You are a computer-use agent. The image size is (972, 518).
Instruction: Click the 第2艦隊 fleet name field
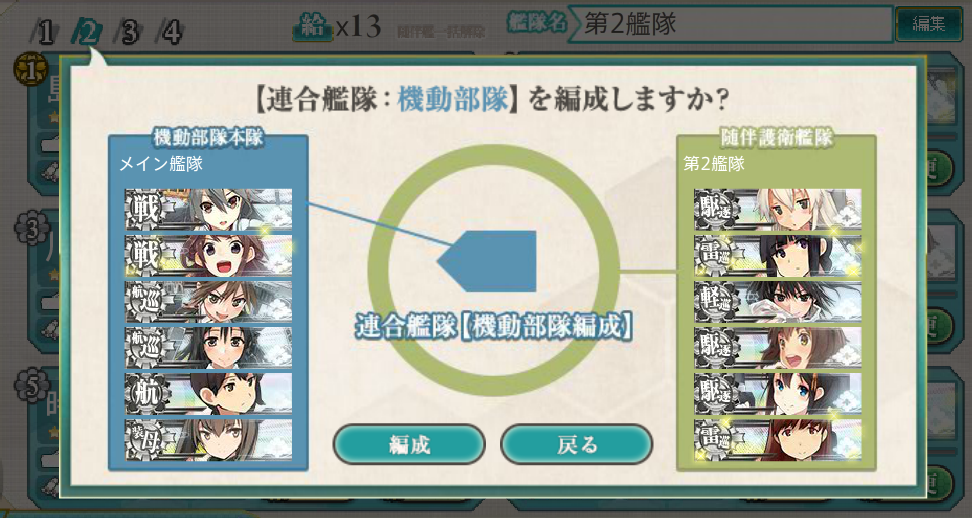[730, 25]
